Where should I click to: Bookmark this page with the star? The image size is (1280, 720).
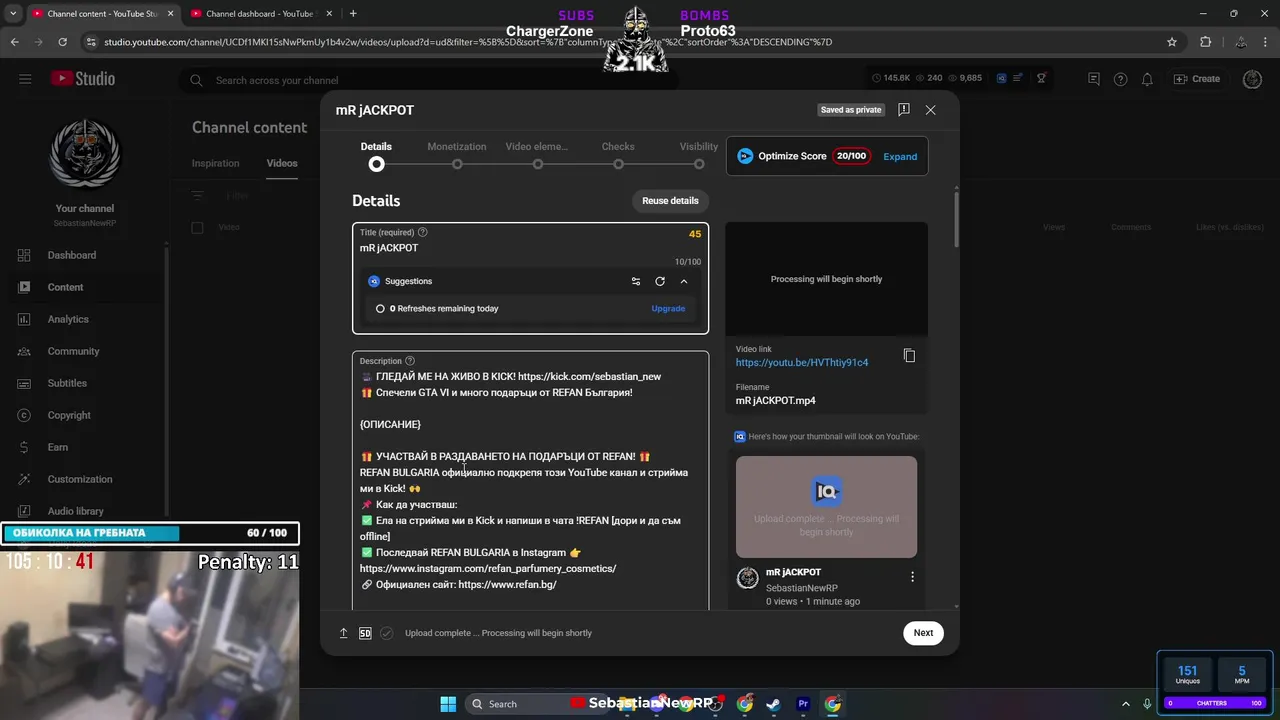point(1172,42)
